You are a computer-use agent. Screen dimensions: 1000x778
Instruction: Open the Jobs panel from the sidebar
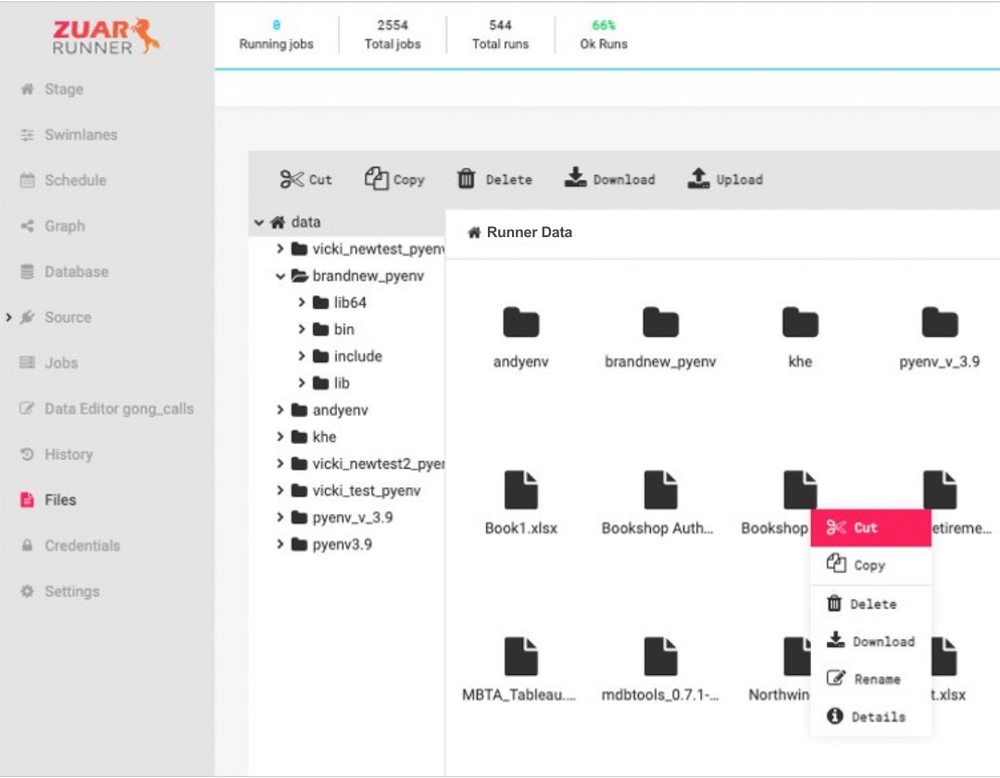(x=60, y=362)
